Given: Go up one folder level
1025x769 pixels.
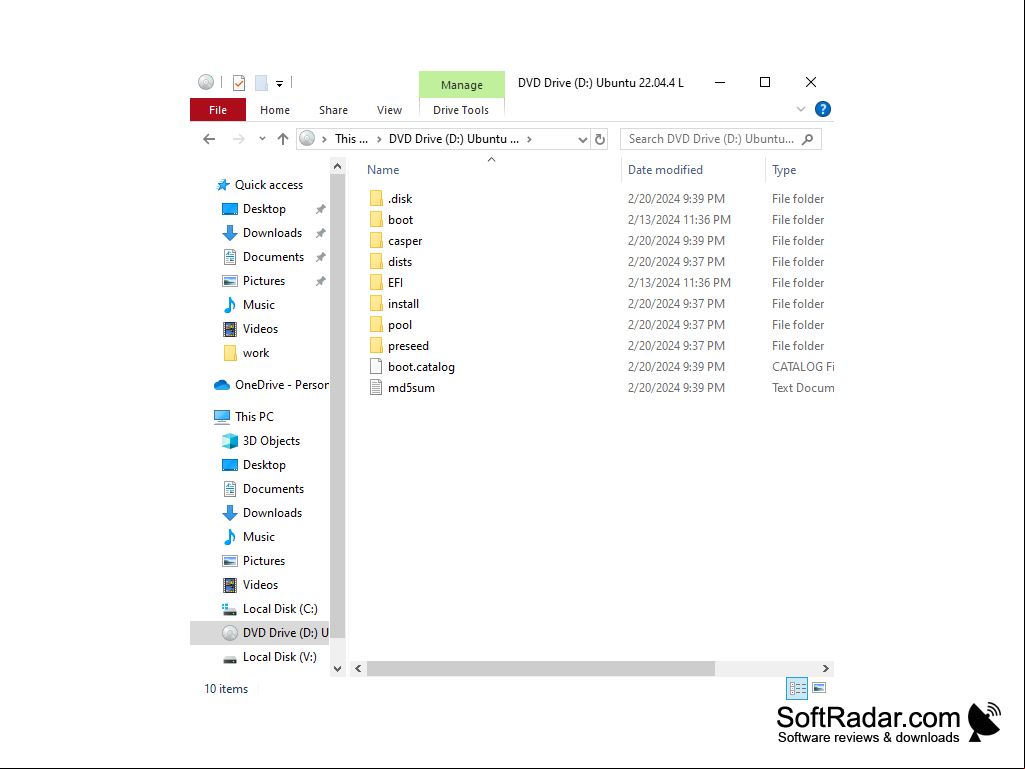Looking at the screenshot, I should [283, 139].
